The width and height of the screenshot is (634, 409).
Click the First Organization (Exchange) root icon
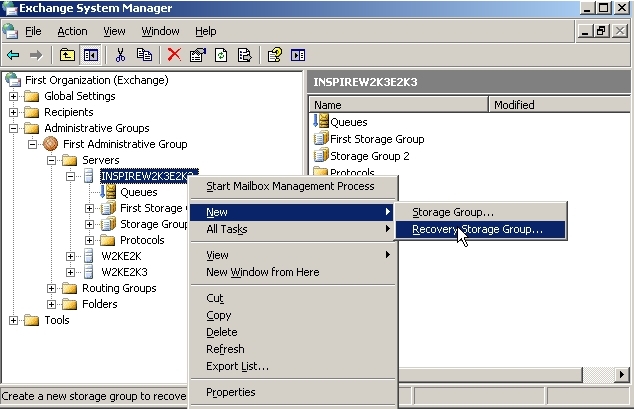pyautogui.click(x=13, y=80)
